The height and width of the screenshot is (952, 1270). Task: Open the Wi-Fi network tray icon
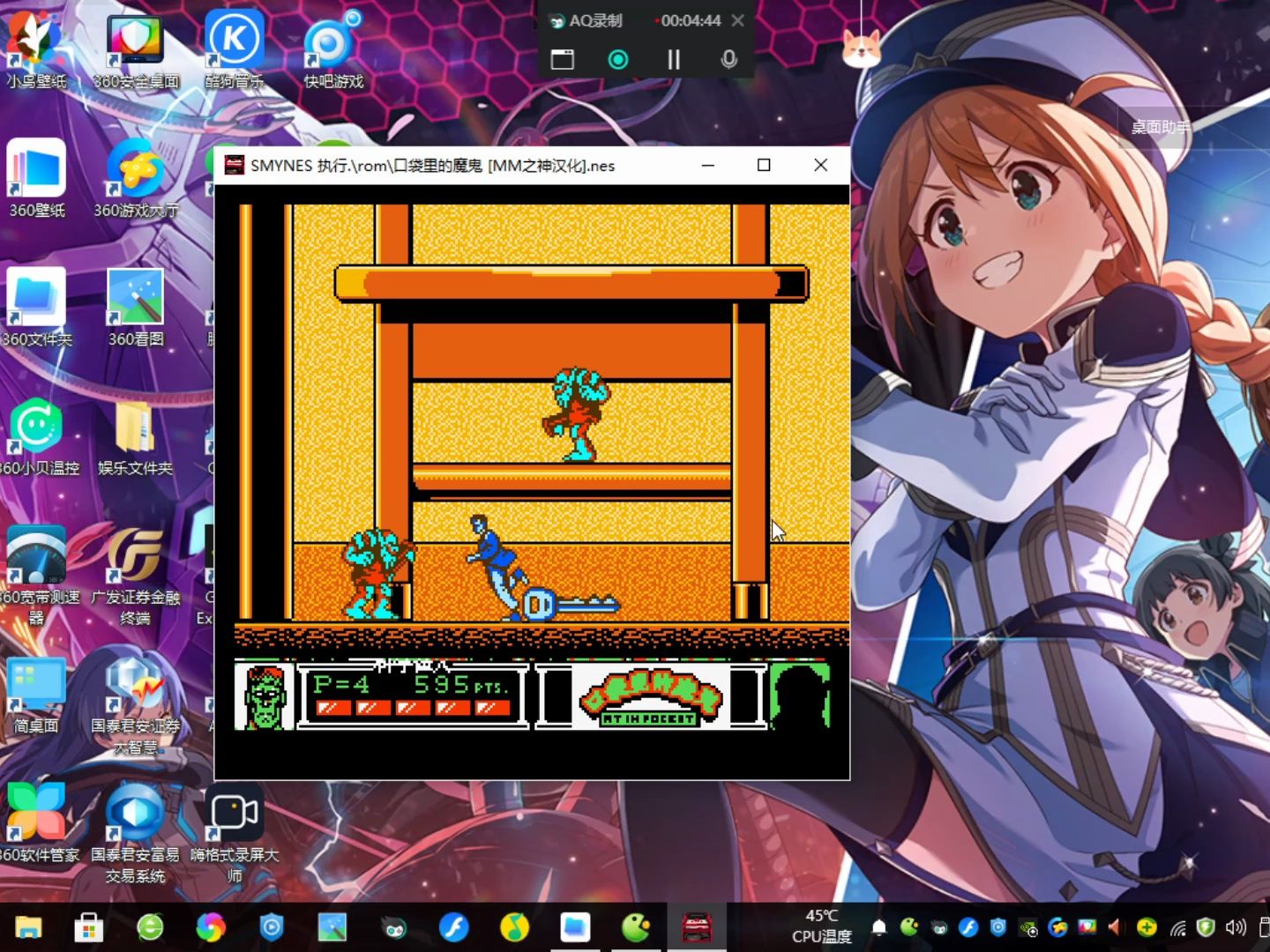(x=1177, y=927)
